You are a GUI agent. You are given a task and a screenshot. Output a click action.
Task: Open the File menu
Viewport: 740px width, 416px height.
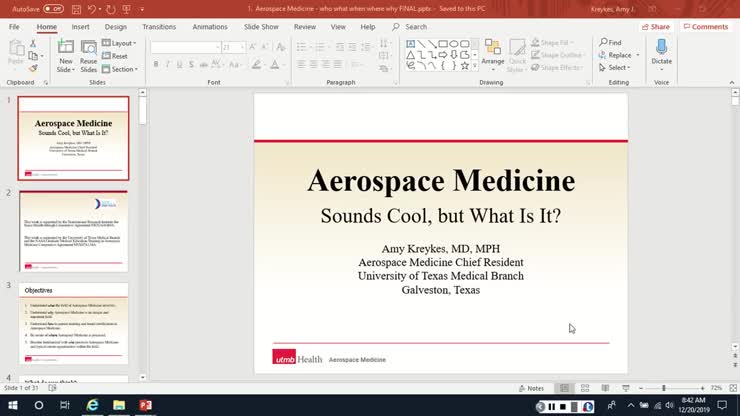pos(14,27)
